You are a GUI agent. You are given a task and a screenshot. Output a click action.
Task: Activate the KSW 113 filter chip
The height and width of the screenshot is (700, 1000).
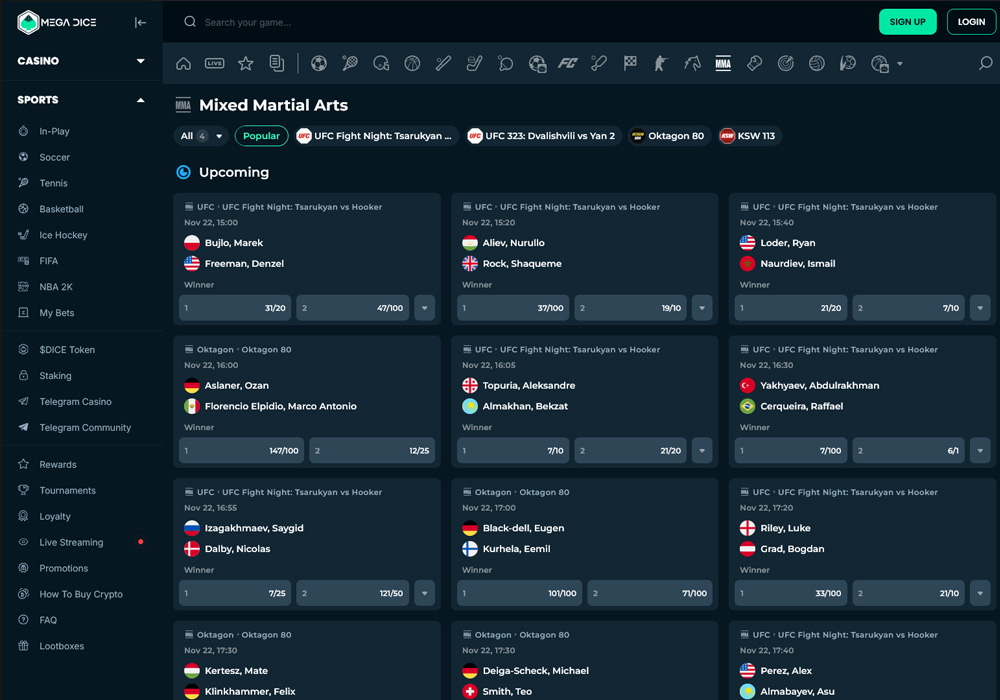(749, 135)
